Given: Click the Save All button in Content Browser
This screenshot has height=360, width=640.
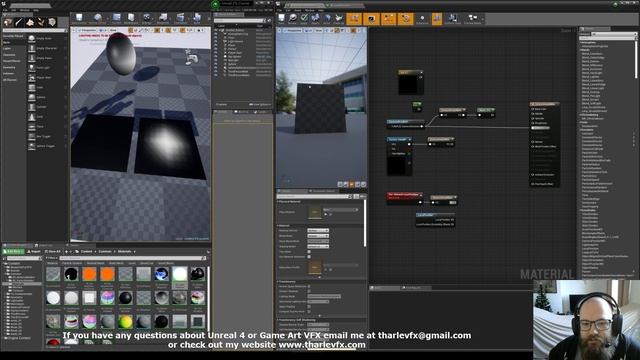Looking at the screenshot, I should (53, 251).
